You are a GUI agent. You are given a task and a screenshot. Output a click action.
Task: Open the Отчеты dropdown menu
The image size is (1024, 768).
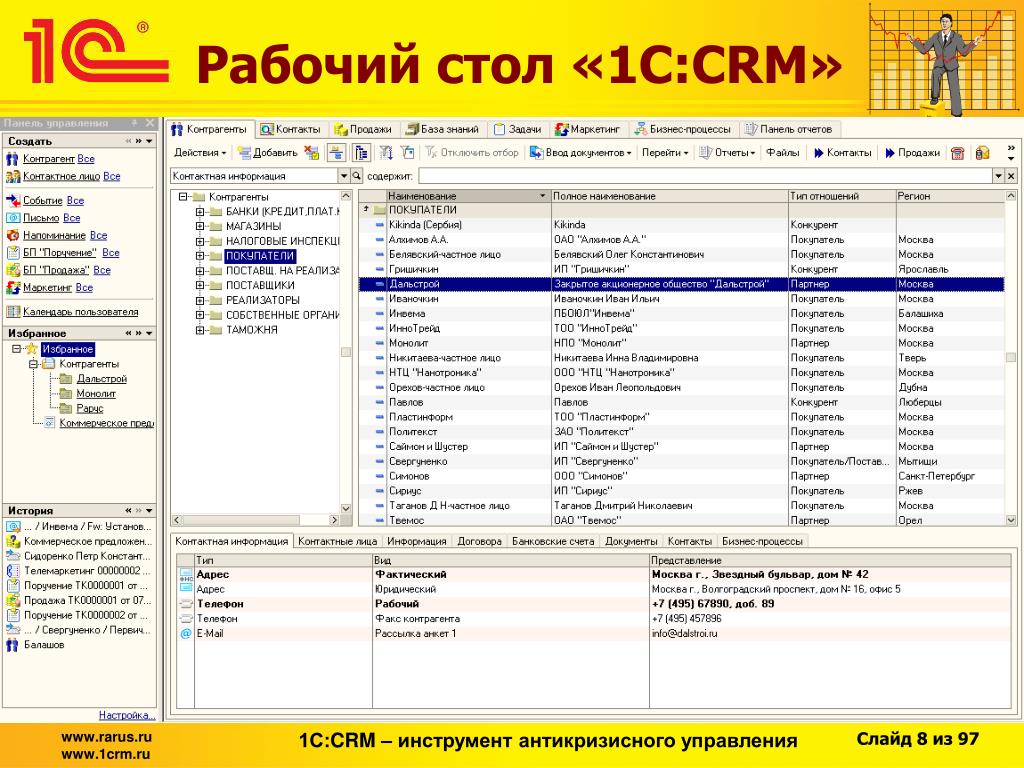727,153
